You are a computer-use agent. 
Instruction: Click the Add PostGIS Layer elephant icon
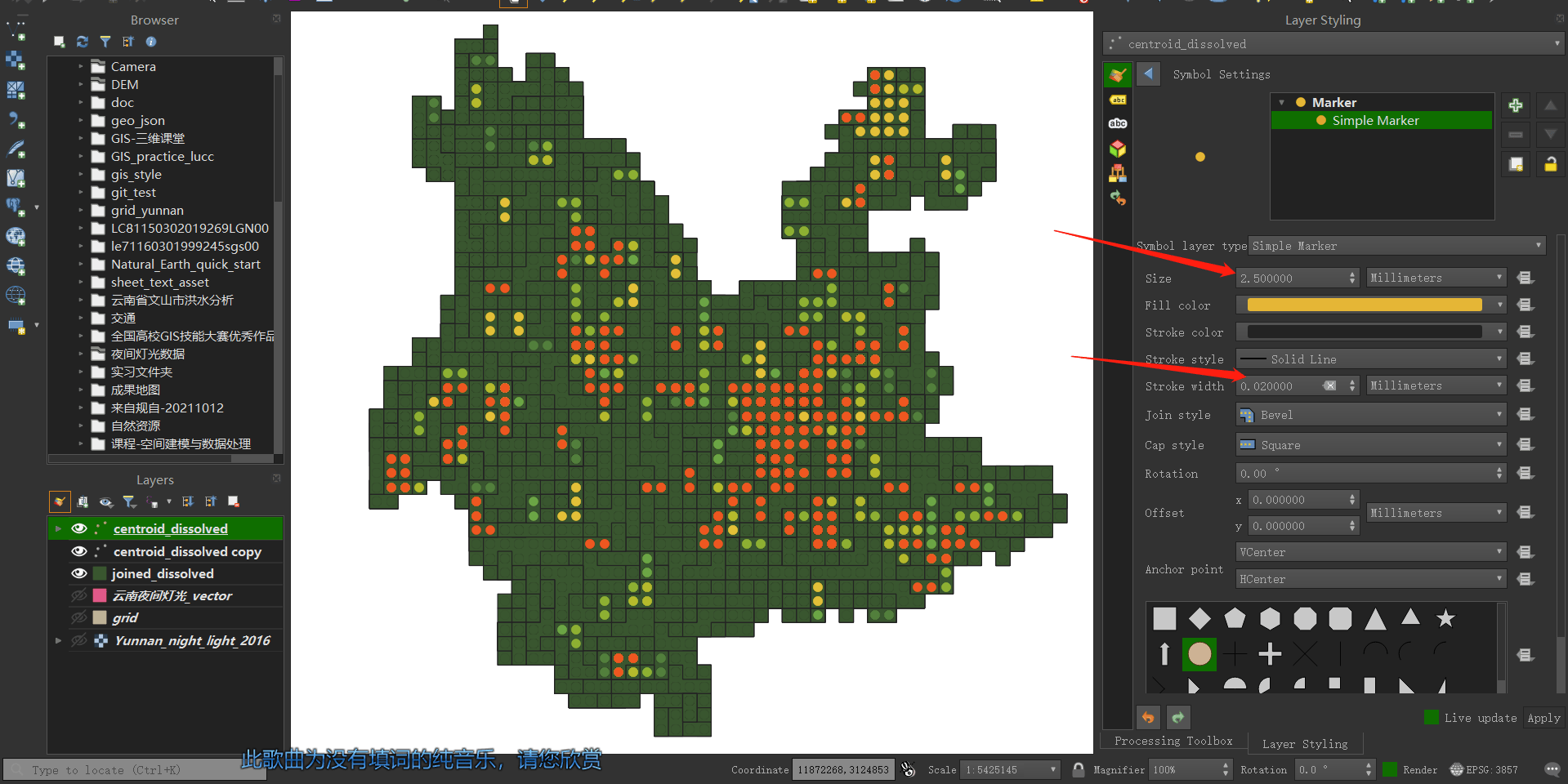[16, 207]
